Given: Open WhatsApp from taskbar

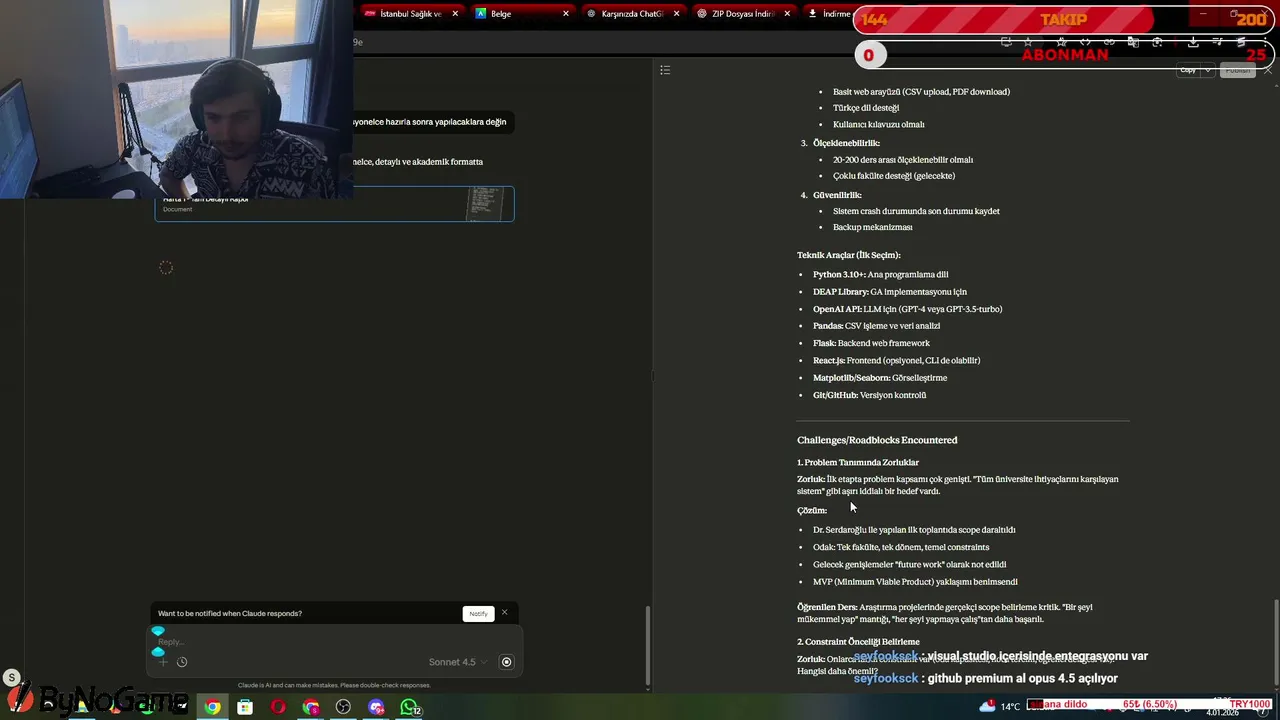Looking at the screenshot, I should (409, 707).
